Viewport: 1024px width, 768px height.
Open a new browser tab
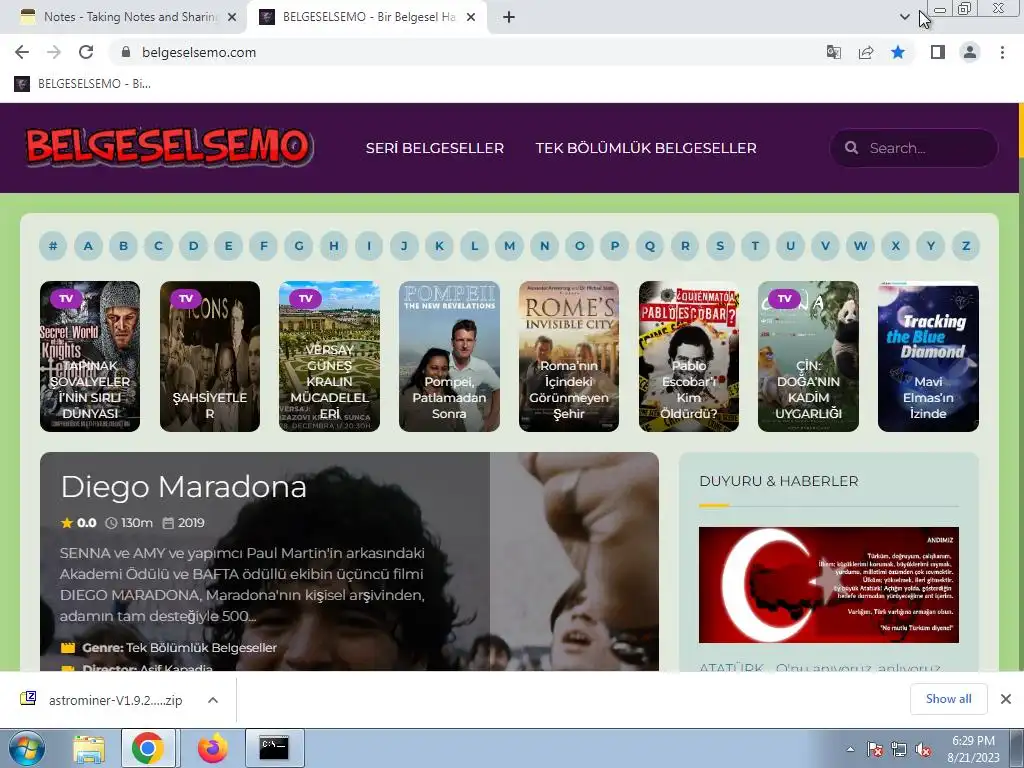pyautogui.click(x=509, y=17)
